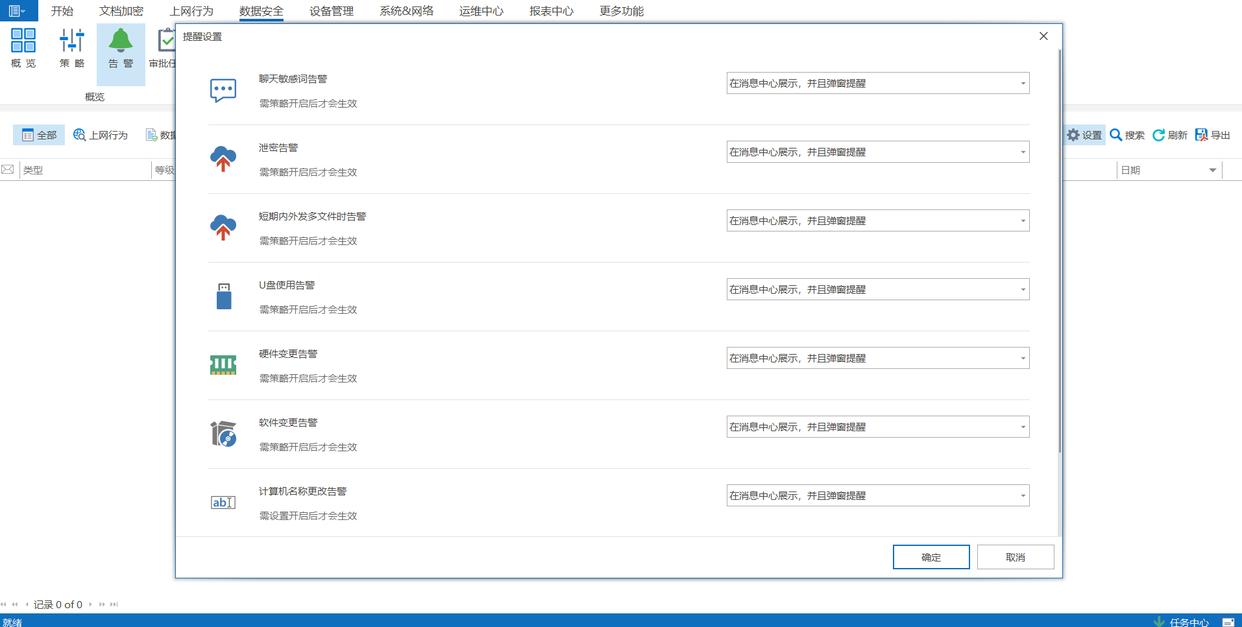The image size is (1242, 627).
Task: Click the 告警 bell icon
Action: pos(121,41)
